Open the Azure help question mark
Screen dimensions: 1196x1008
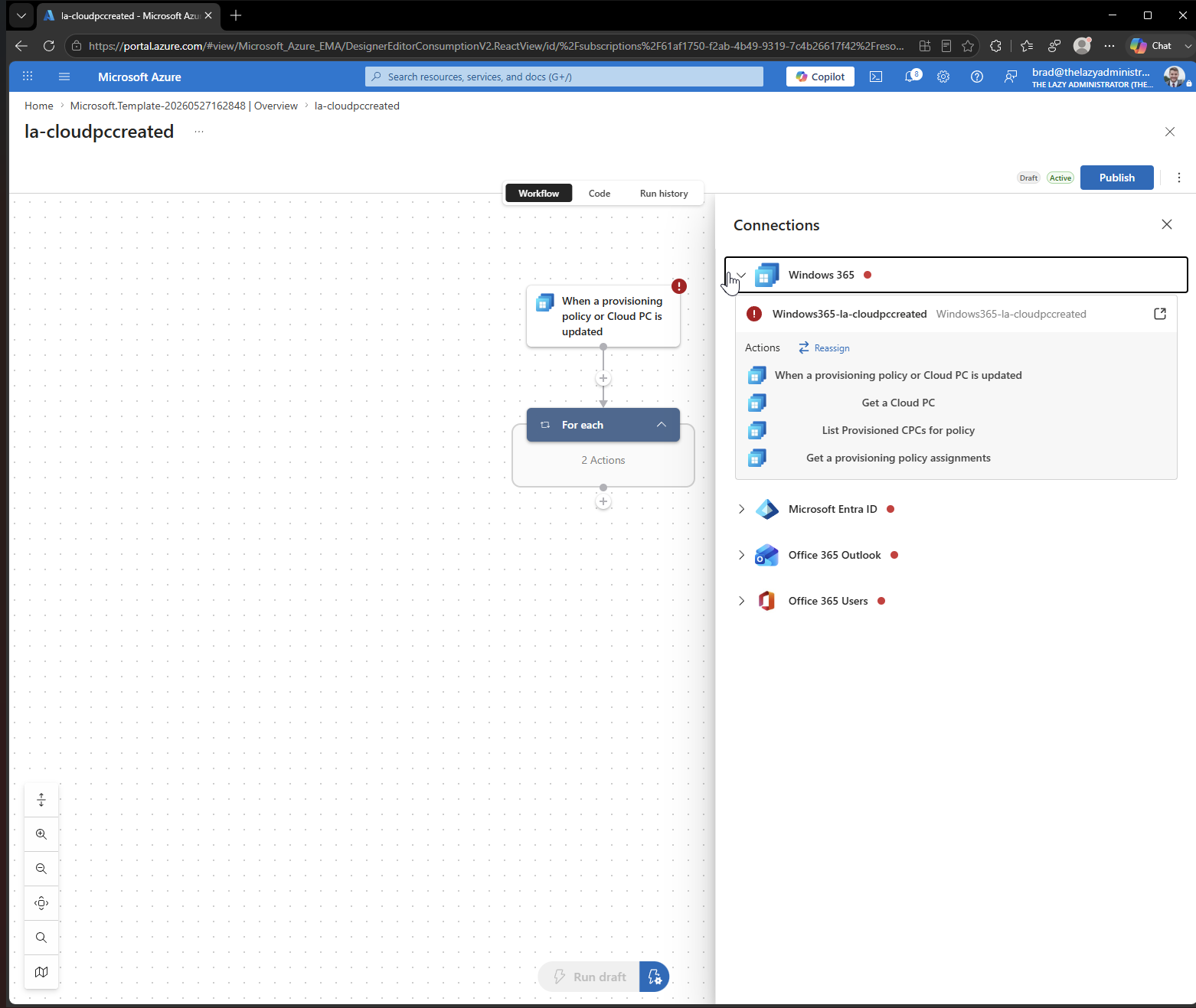tap(977, 77)
